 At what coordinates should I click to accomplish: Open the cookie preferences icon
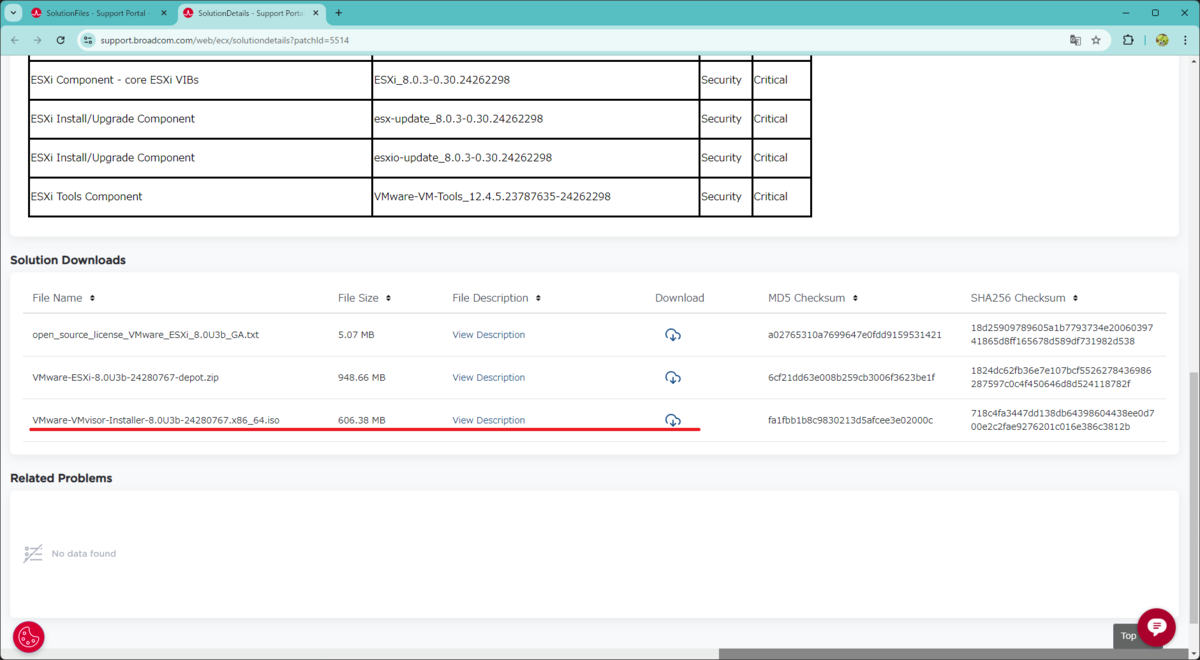[28, 637]
